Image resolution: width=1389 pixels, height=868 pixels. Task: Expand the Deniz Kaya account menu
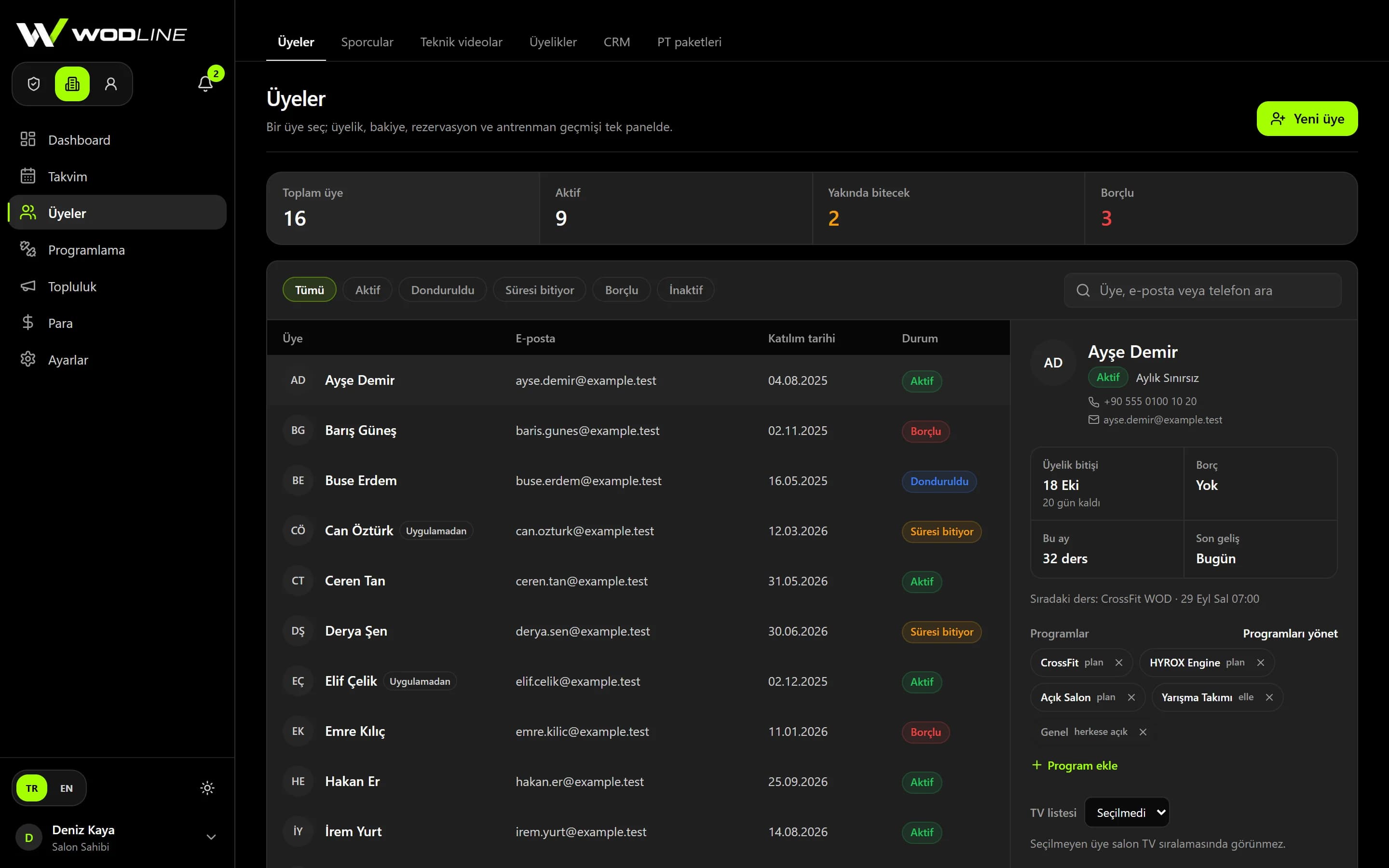click(117, 838)
